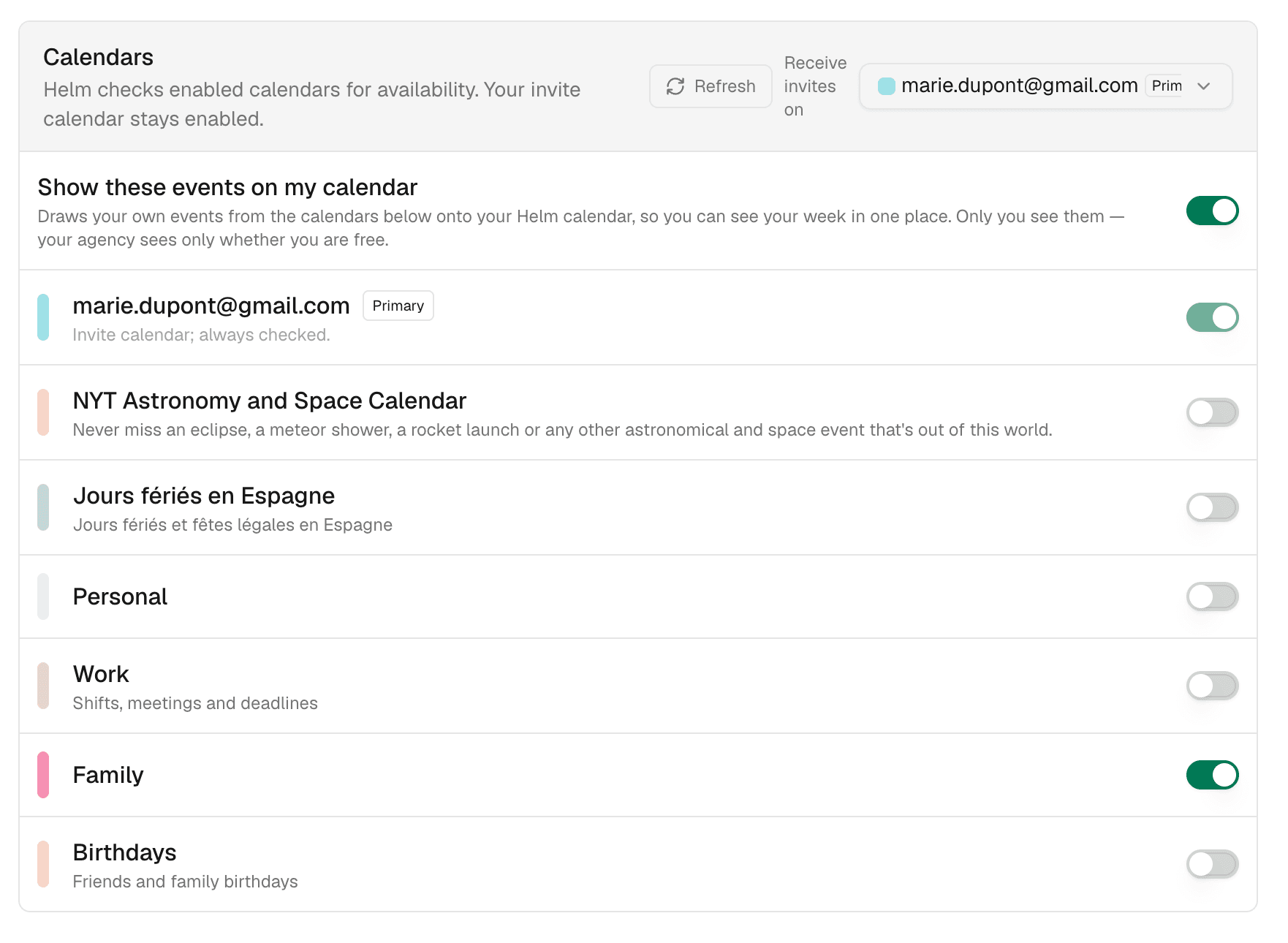1288x943 pixels.
Task: Click "Jours fériés et fêtes légales en Espagne" description
Action: pos(232,525)
